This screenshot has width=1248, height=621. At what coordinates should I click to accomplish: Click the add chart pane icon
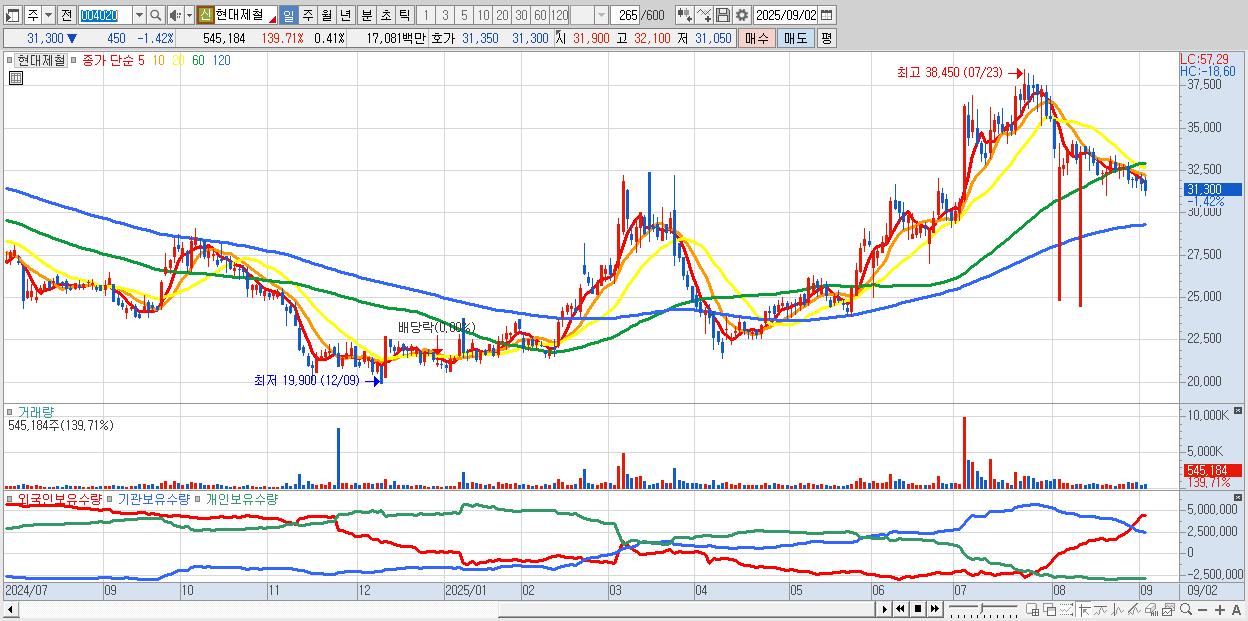(1032, 610)
